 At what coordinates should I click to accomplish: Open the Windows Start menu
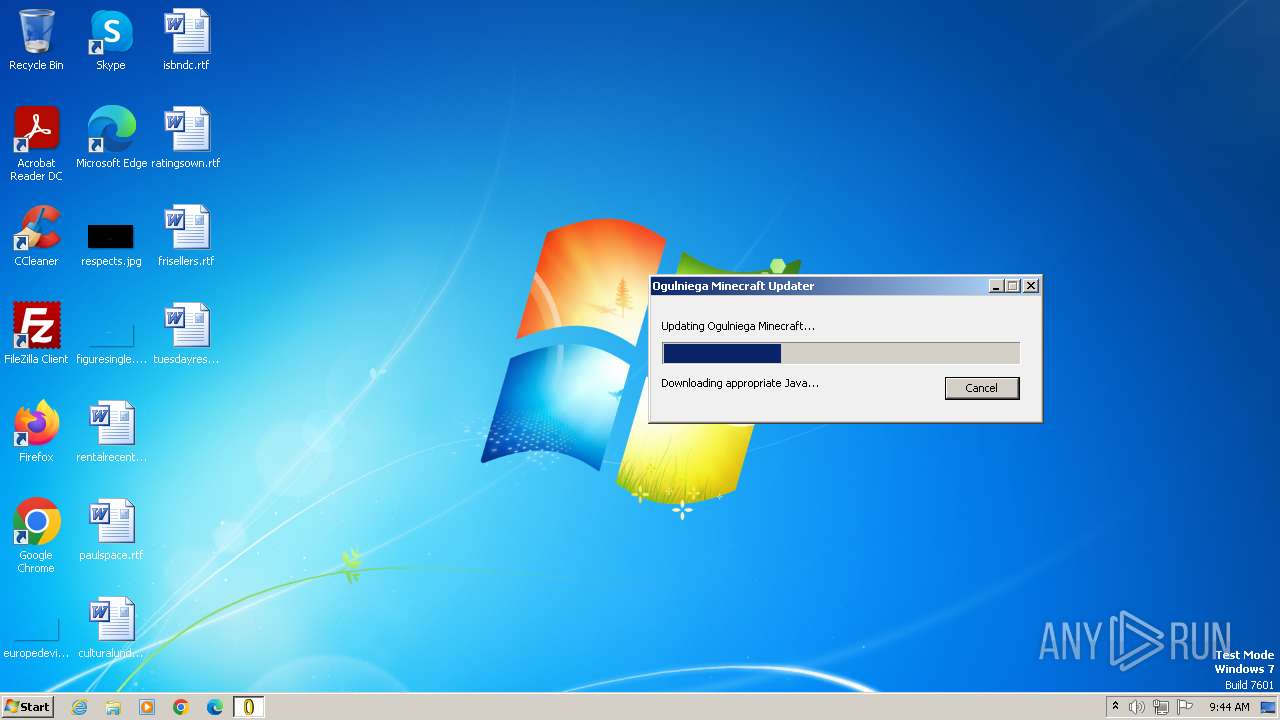28,707
